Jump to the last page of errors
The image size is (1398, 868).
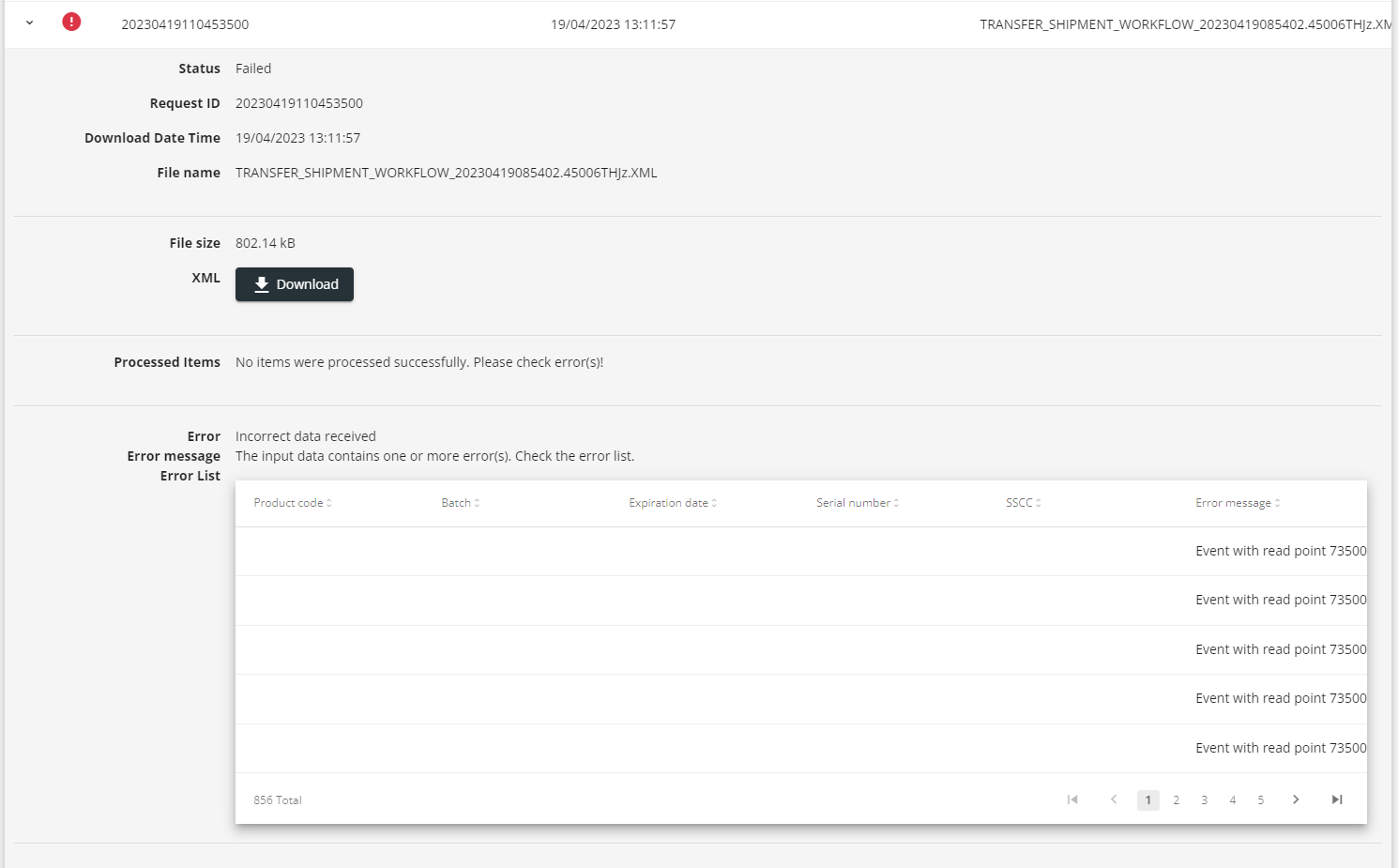click(1337, 799)
